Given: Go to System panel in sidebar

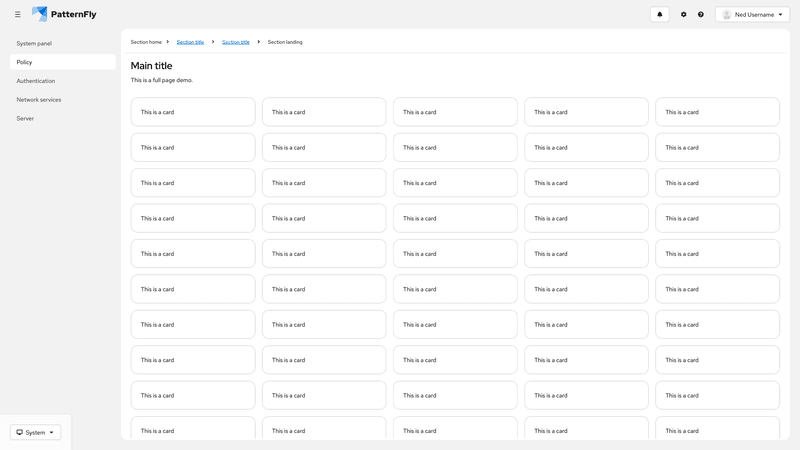Looking at the screenshot, I should pyautogui.click(x=34, y=43).
